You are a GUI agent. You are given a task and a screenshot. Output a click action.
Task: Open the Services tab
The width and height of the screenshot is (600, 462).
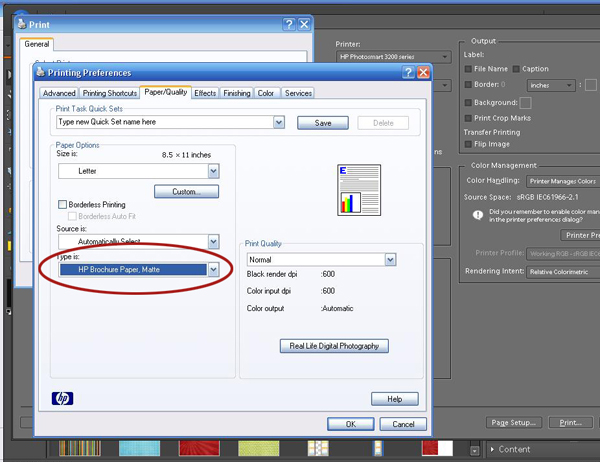[x=298, y=93]
